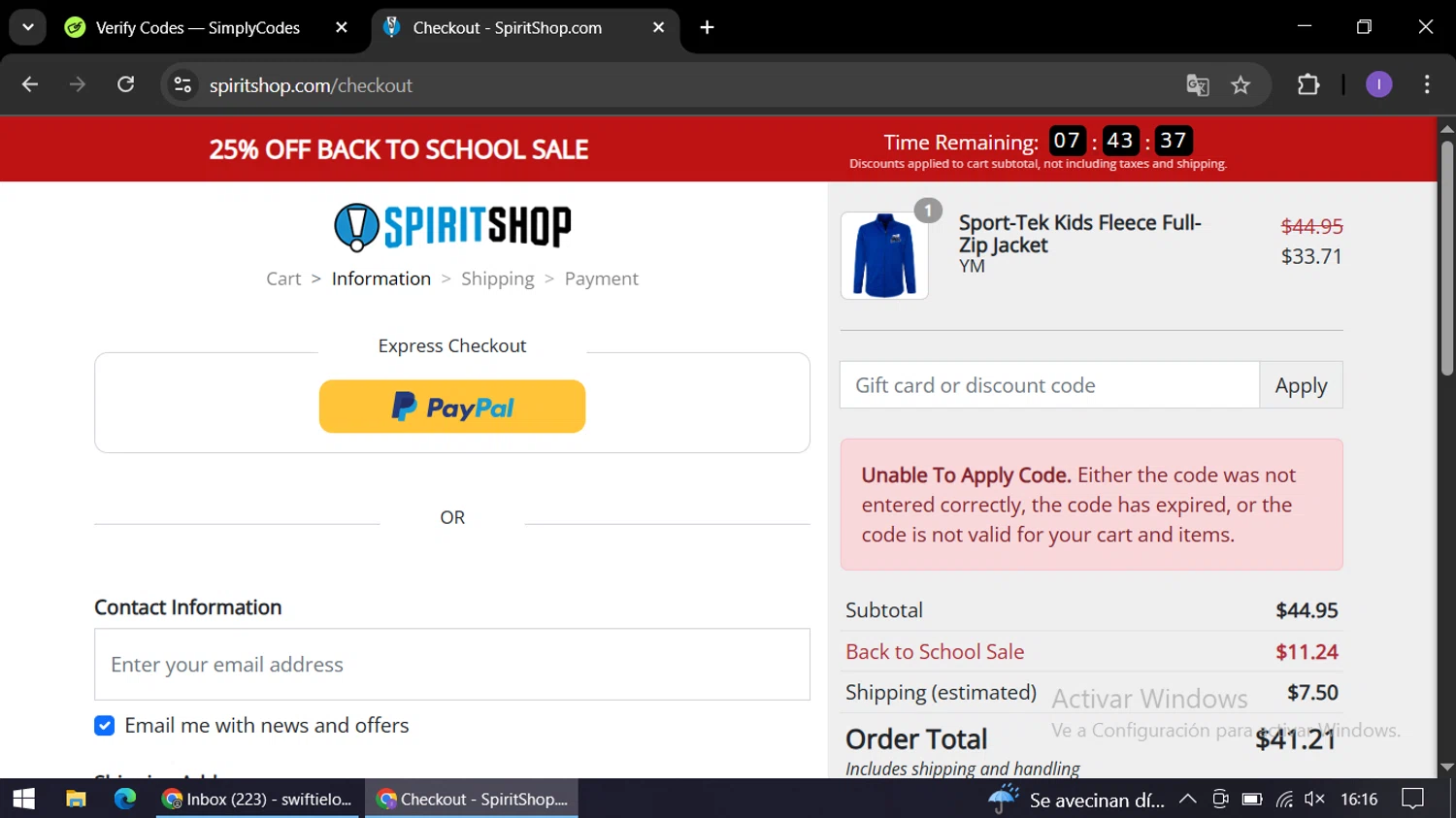Close the Verify Codes tab
Viewport: 1456px width, 818px height.
[x=342, y=27]
